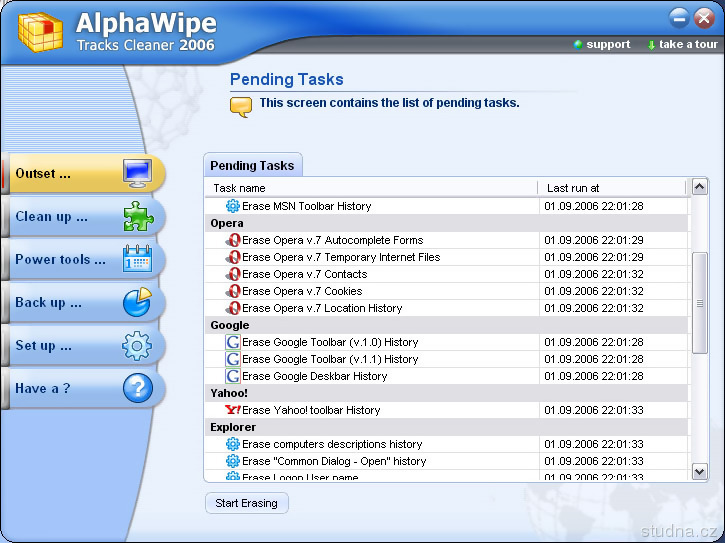Click the green puzzle piece Clean up icon
The width and height of the screenshot is (725, 543).
pyautogui.click(x=137, y=216)
